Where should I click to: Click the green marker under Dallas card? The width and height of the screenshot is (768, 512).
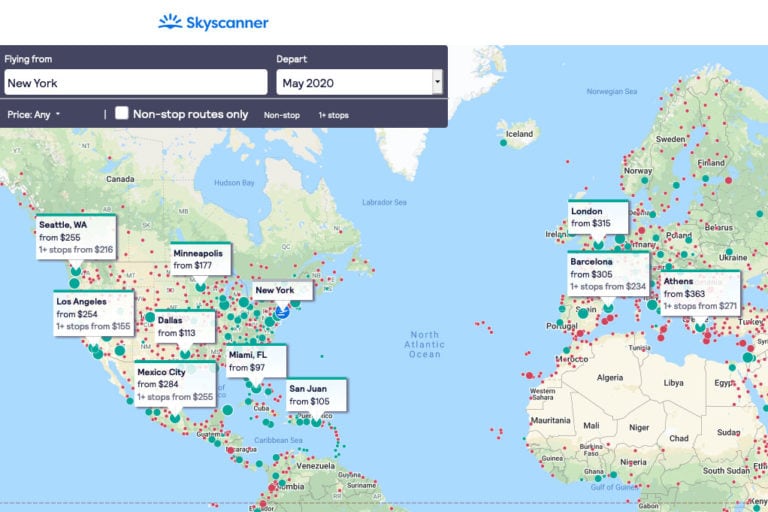(x=185, y=354)
